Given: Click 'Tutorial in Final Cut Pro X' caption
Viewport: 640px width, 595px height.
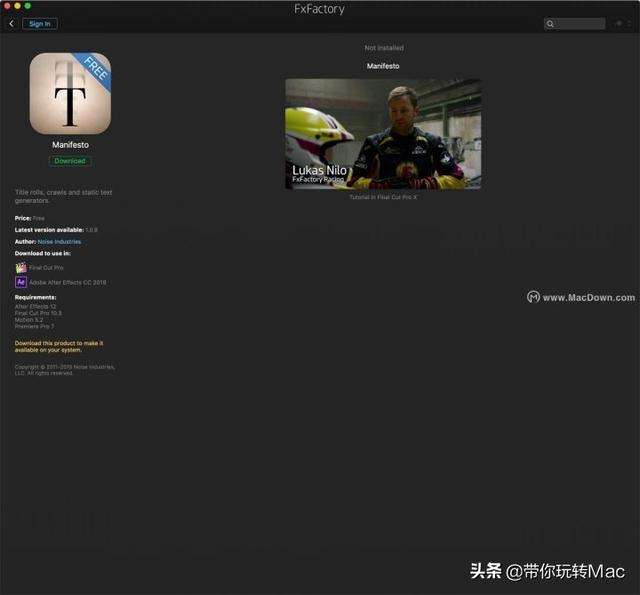Looking at the screenshot, I should [383, 197].
